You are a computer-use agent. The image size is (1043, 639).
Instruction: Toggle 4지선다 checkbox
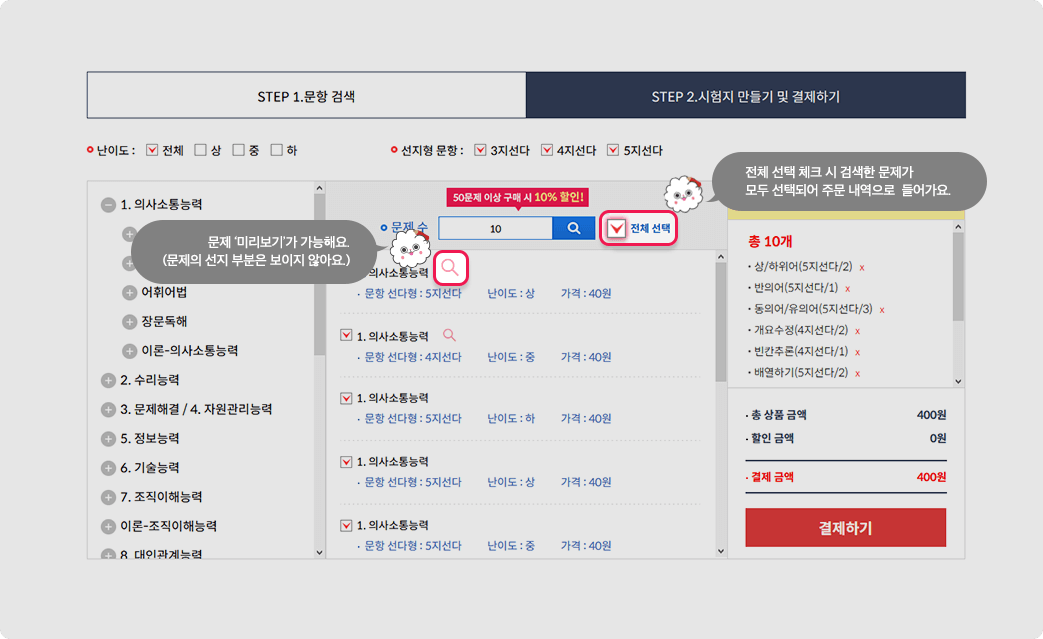[547, 150]
